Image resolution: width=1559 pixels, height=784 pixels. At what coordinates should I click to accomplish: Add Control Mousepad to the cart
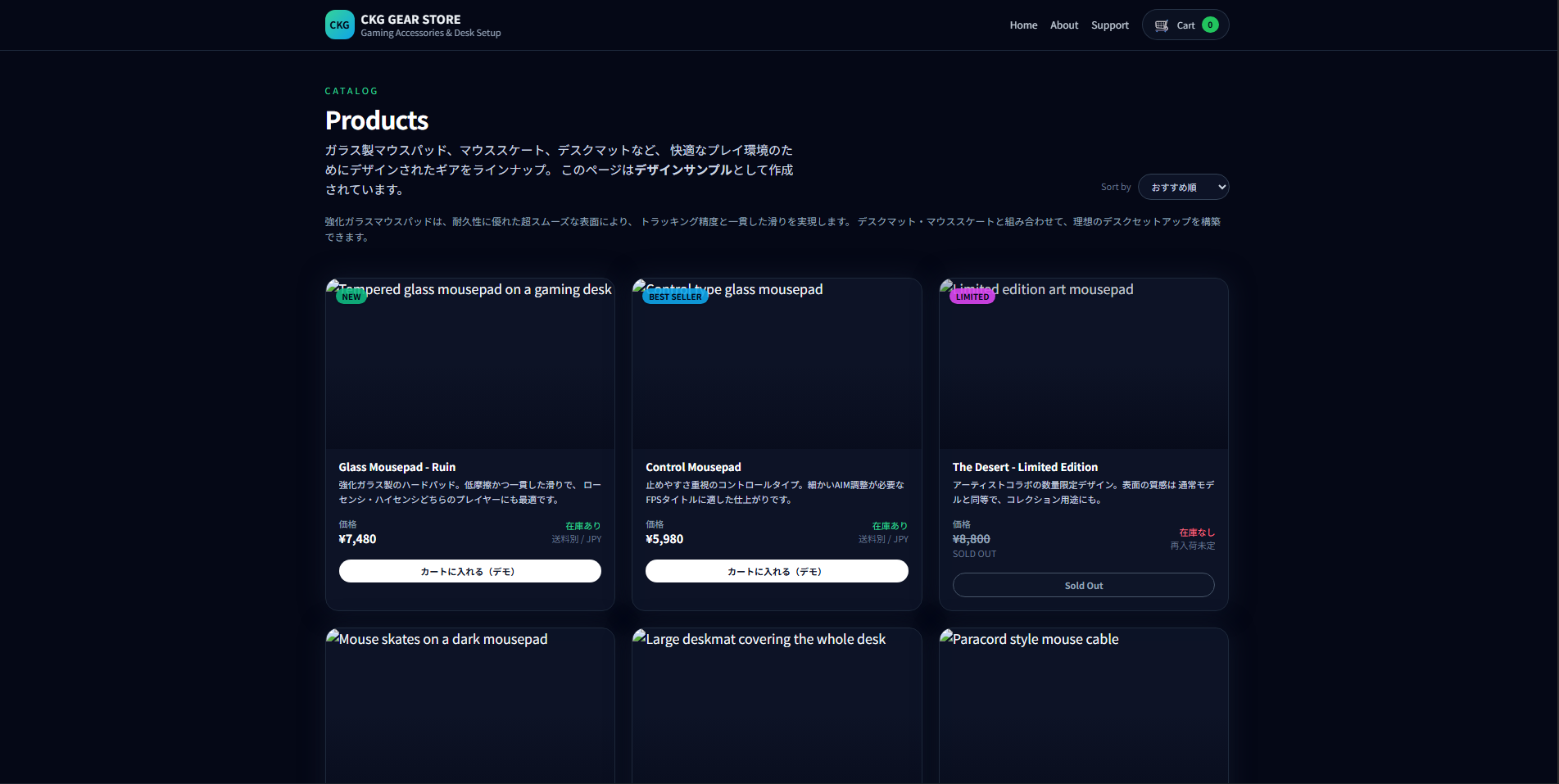coord(776,571)
